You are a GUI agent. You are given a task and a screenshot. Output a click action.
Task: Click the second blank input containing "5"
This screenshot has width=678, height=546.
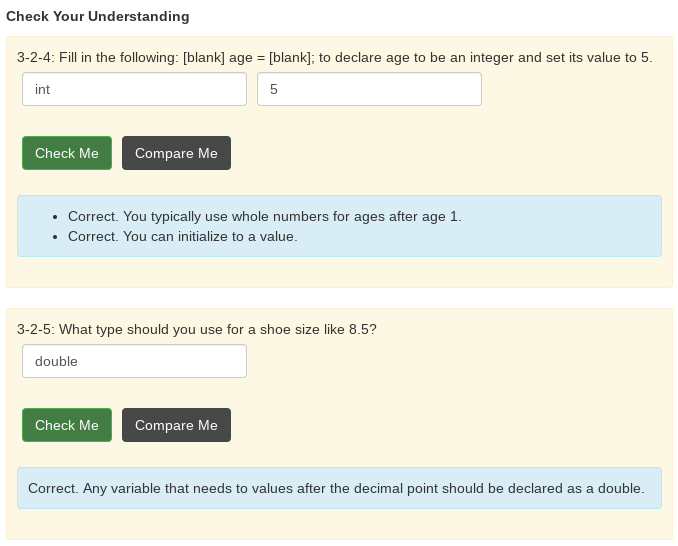pyautogui.click(x=369, y=89)
